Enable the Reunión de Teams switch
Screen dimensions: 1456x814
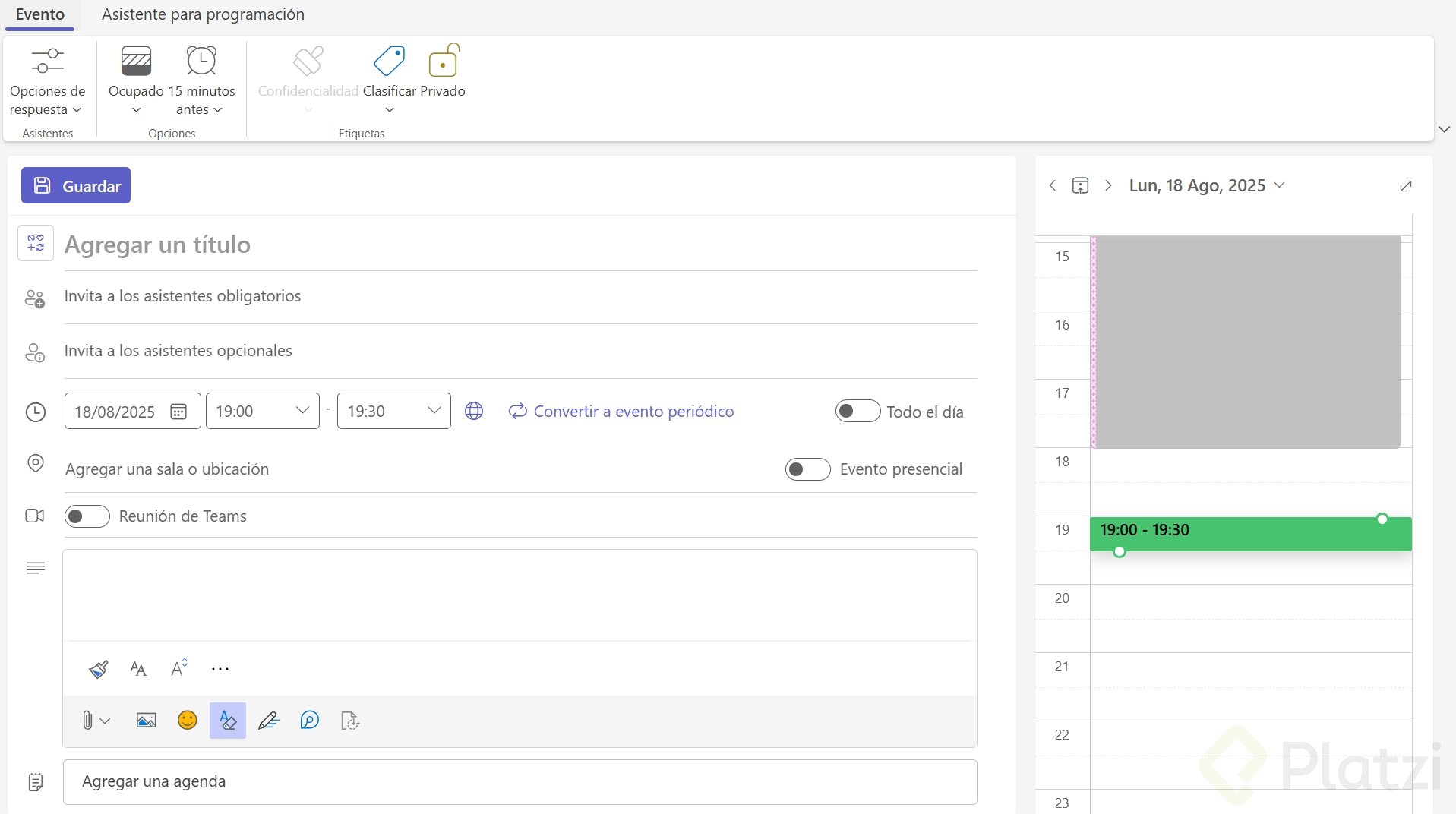tap(87, 516)
